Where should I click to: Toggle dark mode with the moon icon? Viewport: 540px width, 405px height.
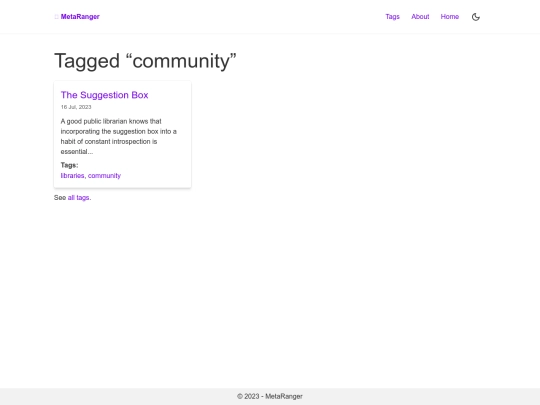[x=476, y=17]
